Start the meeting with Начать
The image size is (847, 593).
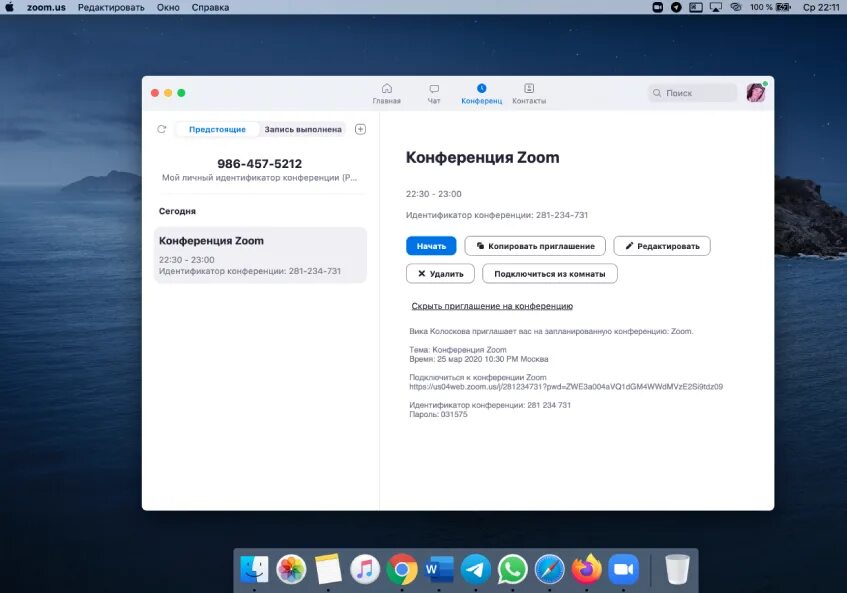coord(431,246)
